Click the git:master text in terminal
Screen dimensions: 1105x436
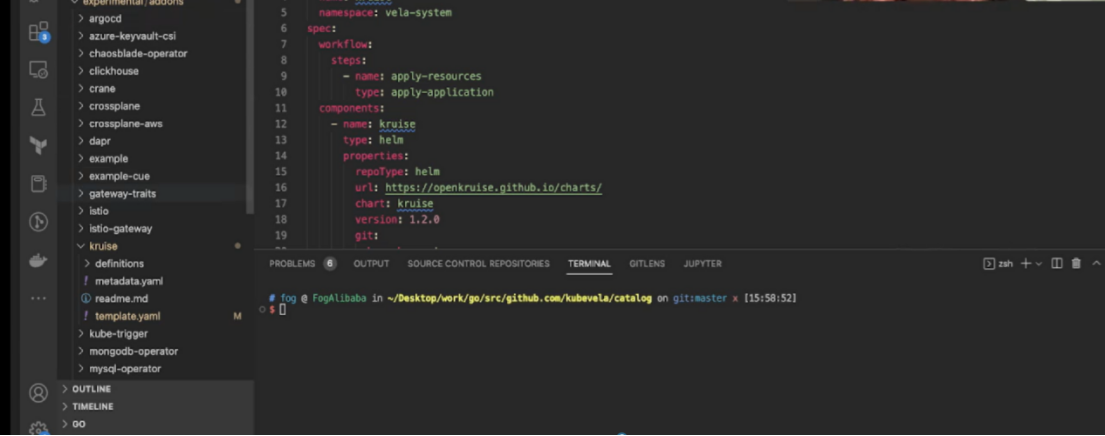coord(700,299)
